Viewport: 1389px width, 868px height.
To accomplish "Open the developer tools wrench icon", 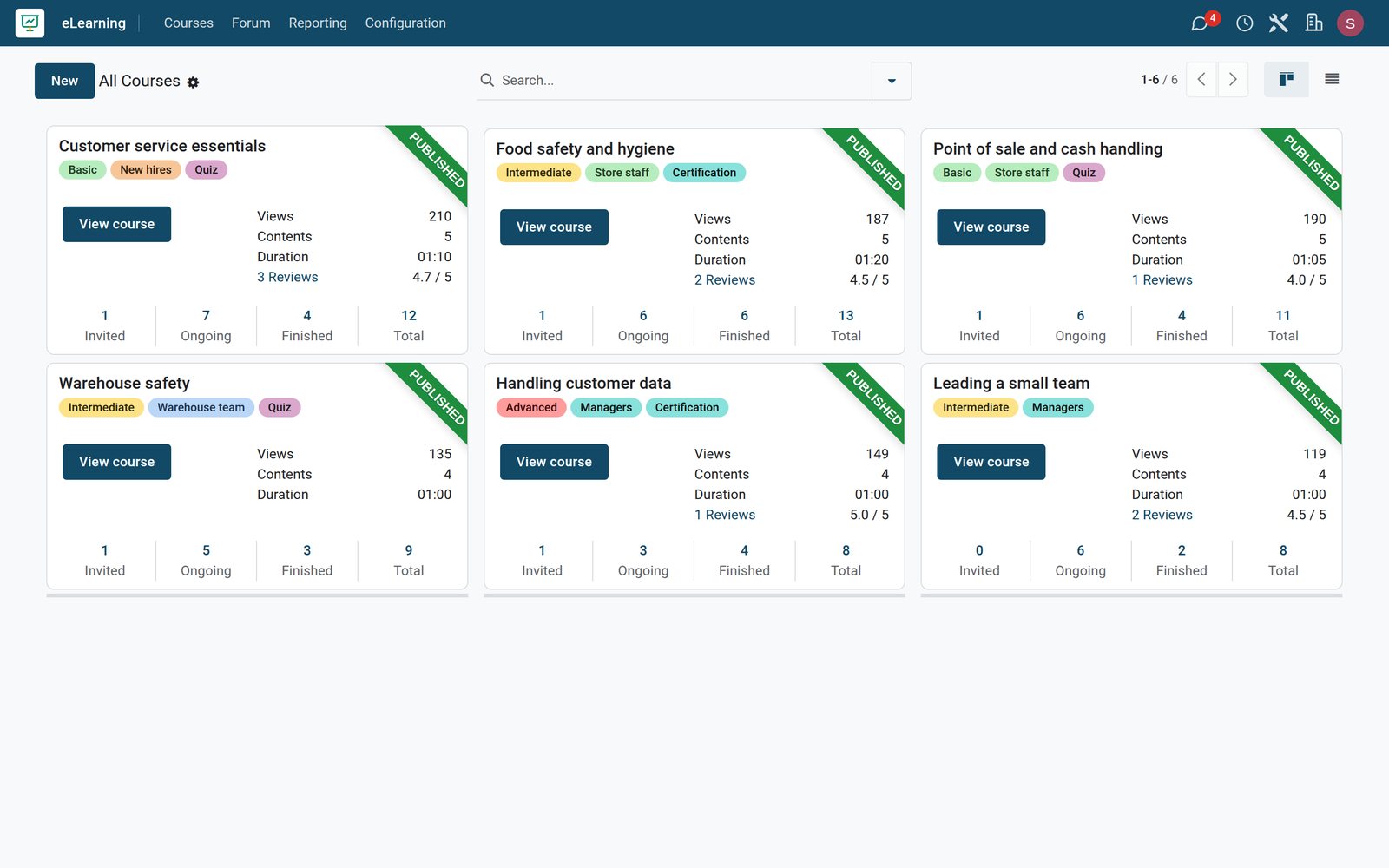I will pyautogui.click(x=1279, y=23).
